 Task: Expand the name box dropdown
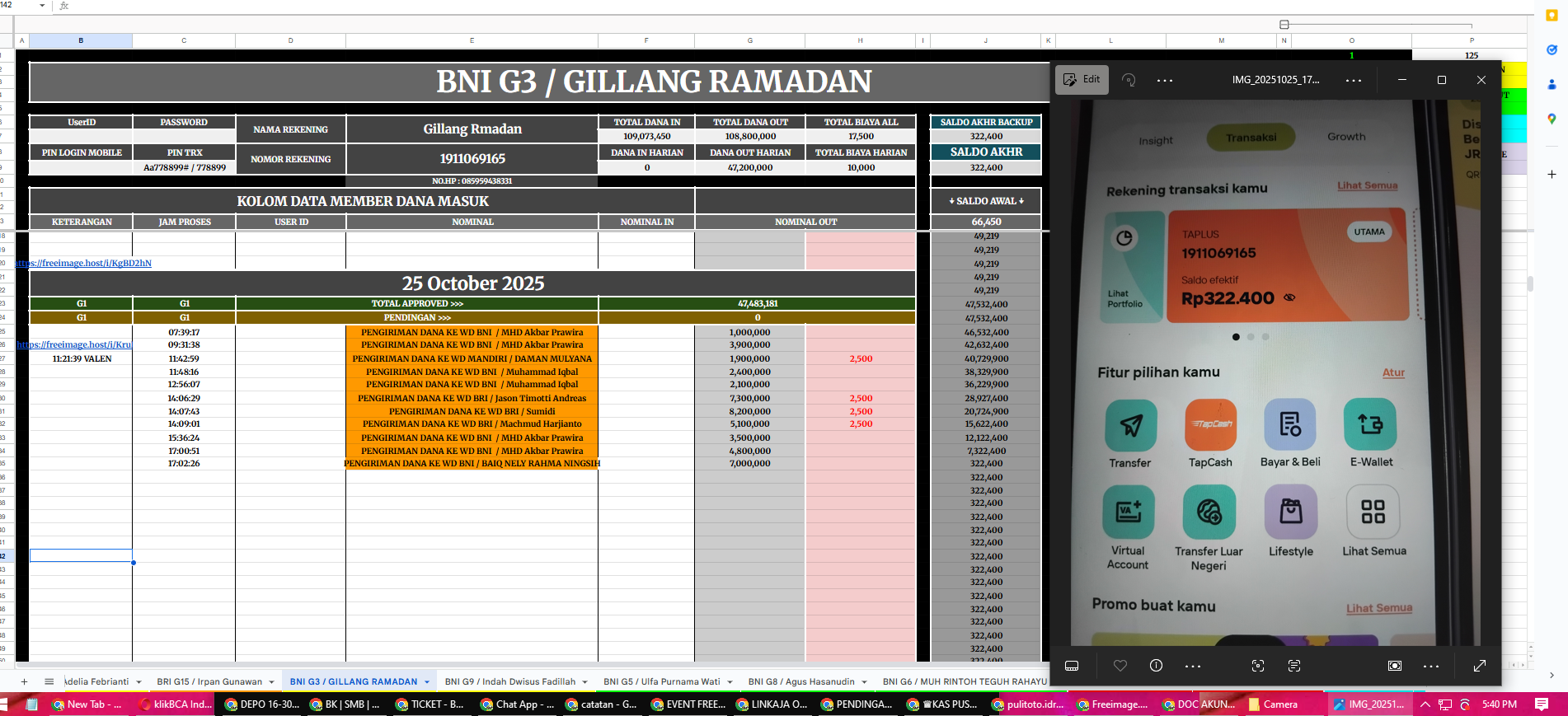42,6
